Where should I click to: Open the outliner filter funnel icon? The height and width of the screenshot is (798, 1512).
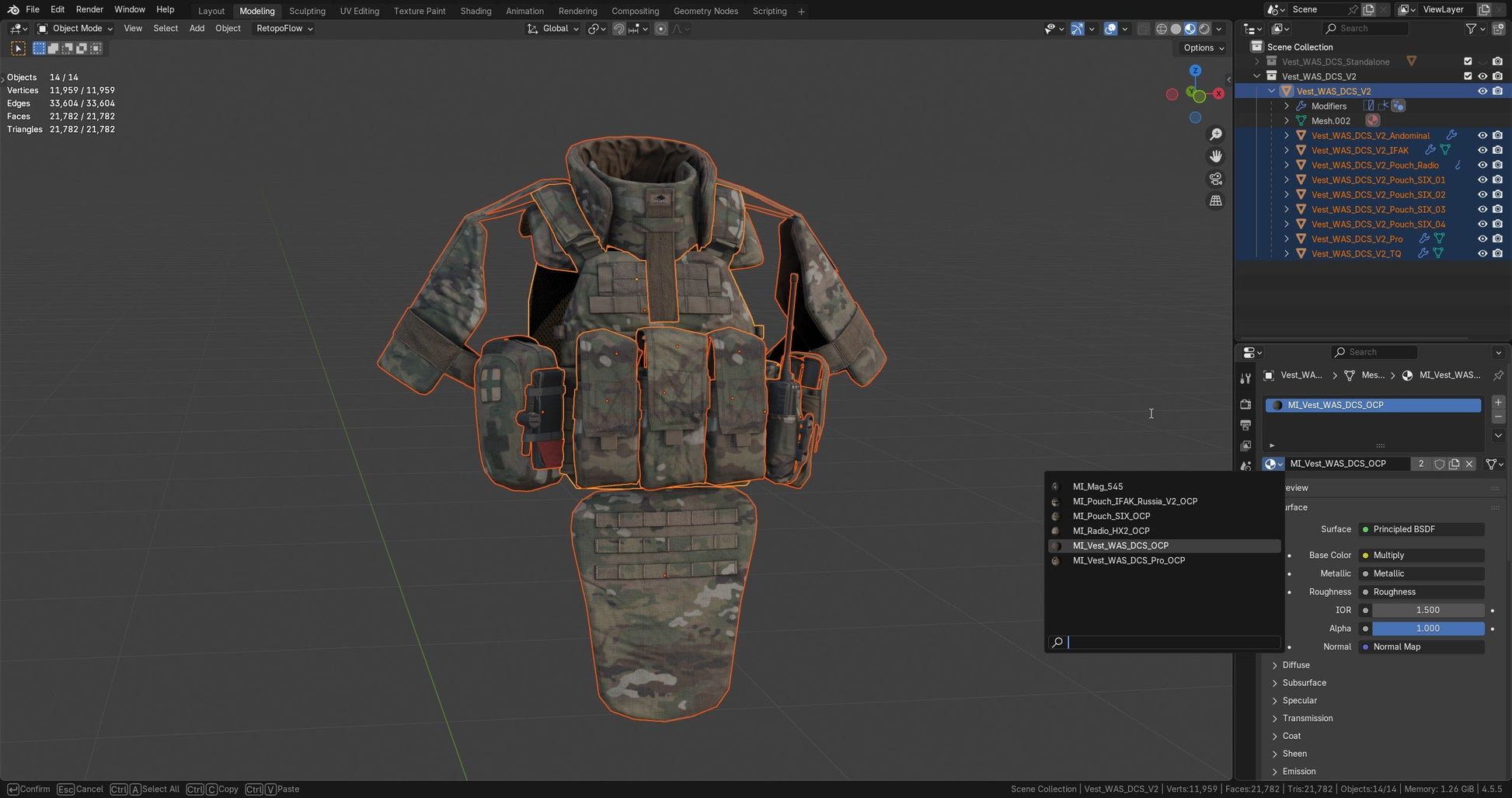(x=1472, y=28)
